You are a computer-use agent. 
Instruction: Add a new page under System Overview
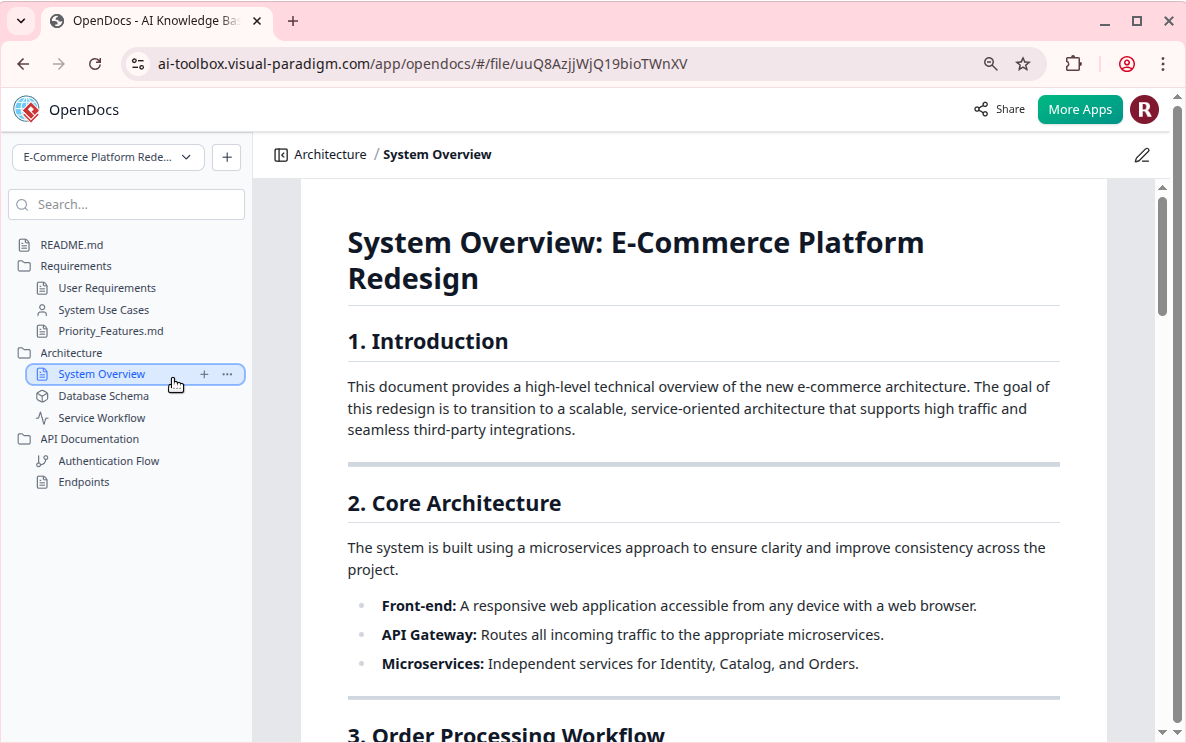click(204, 373)
